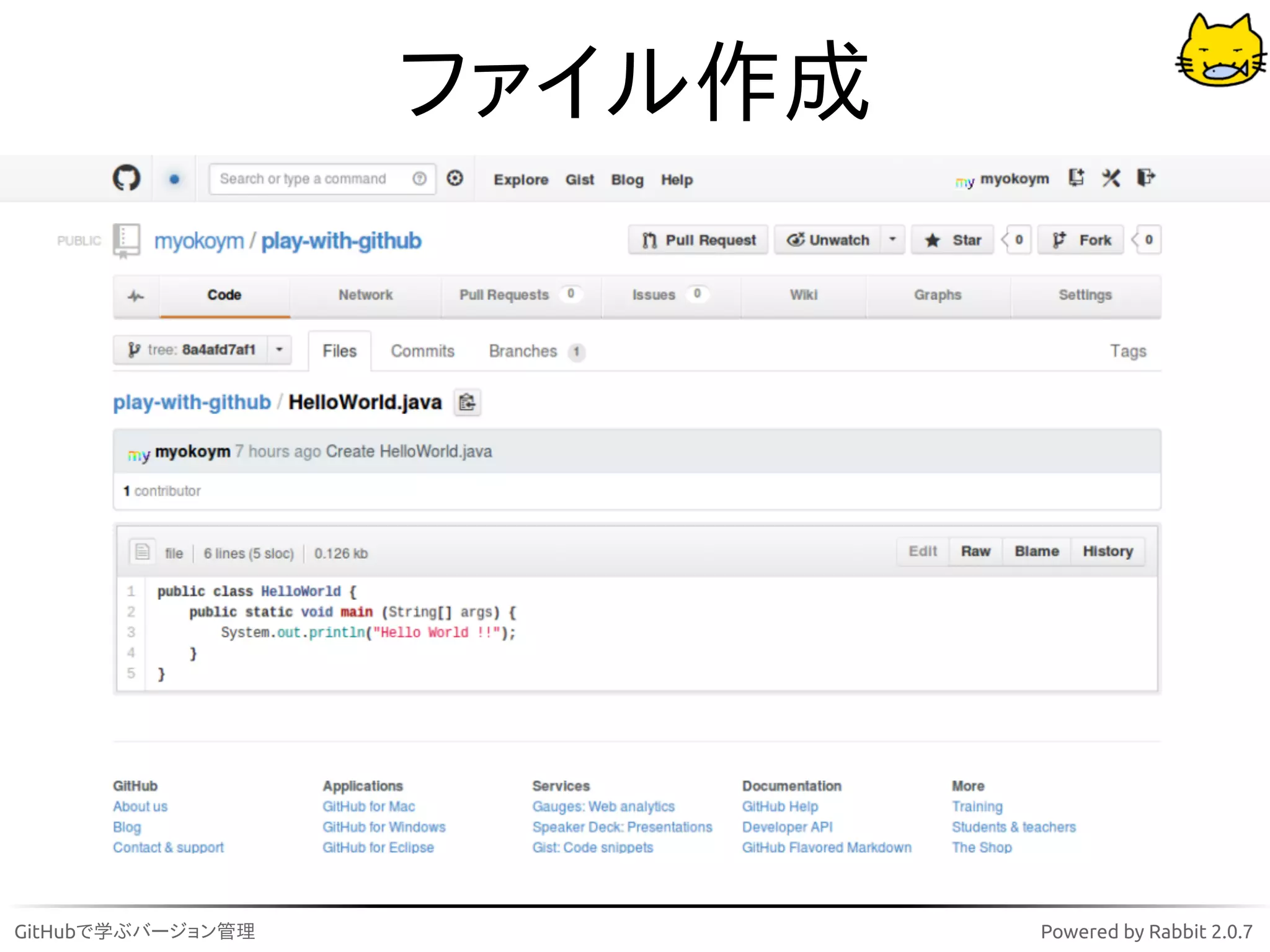Screen dimensions: 1270x952
Task: Expand the Unwatch dropdown arrow
Action: (892, 240)
